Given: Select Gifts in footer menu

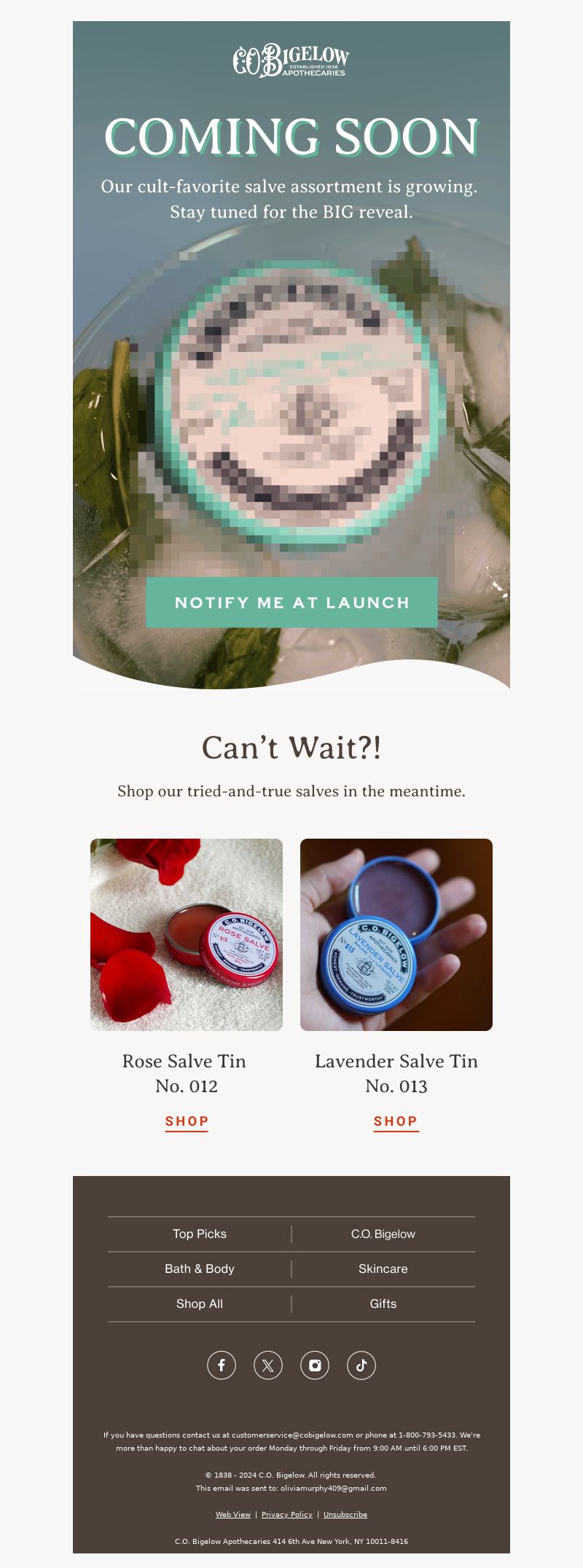Looking at the screenshot, I should [x=383, y=1304].
